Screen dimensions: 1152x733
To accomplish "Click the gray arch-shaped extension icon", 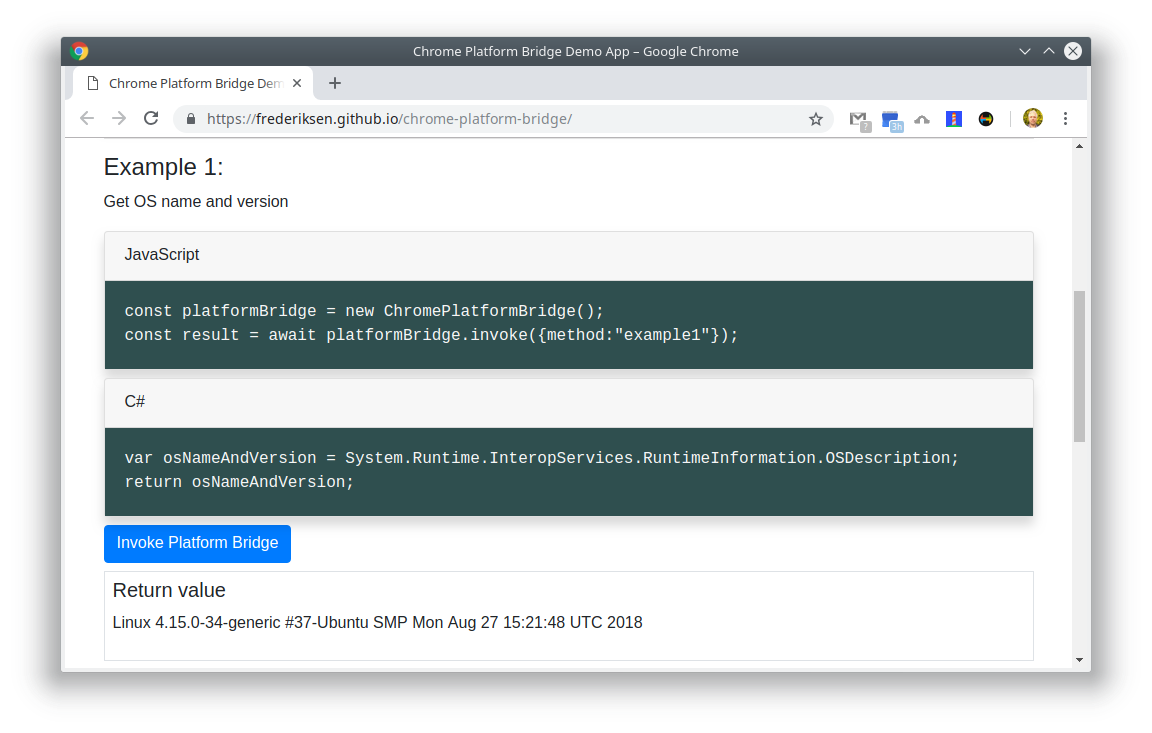I will [x=922, y=120].
